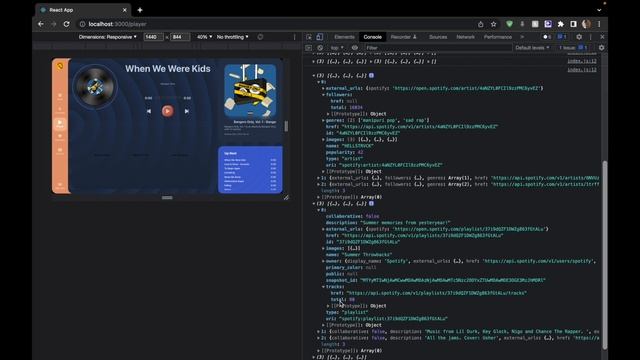Open a new browser tab
The width and height of the screenshot is (640, 360).
pos(140,10)
